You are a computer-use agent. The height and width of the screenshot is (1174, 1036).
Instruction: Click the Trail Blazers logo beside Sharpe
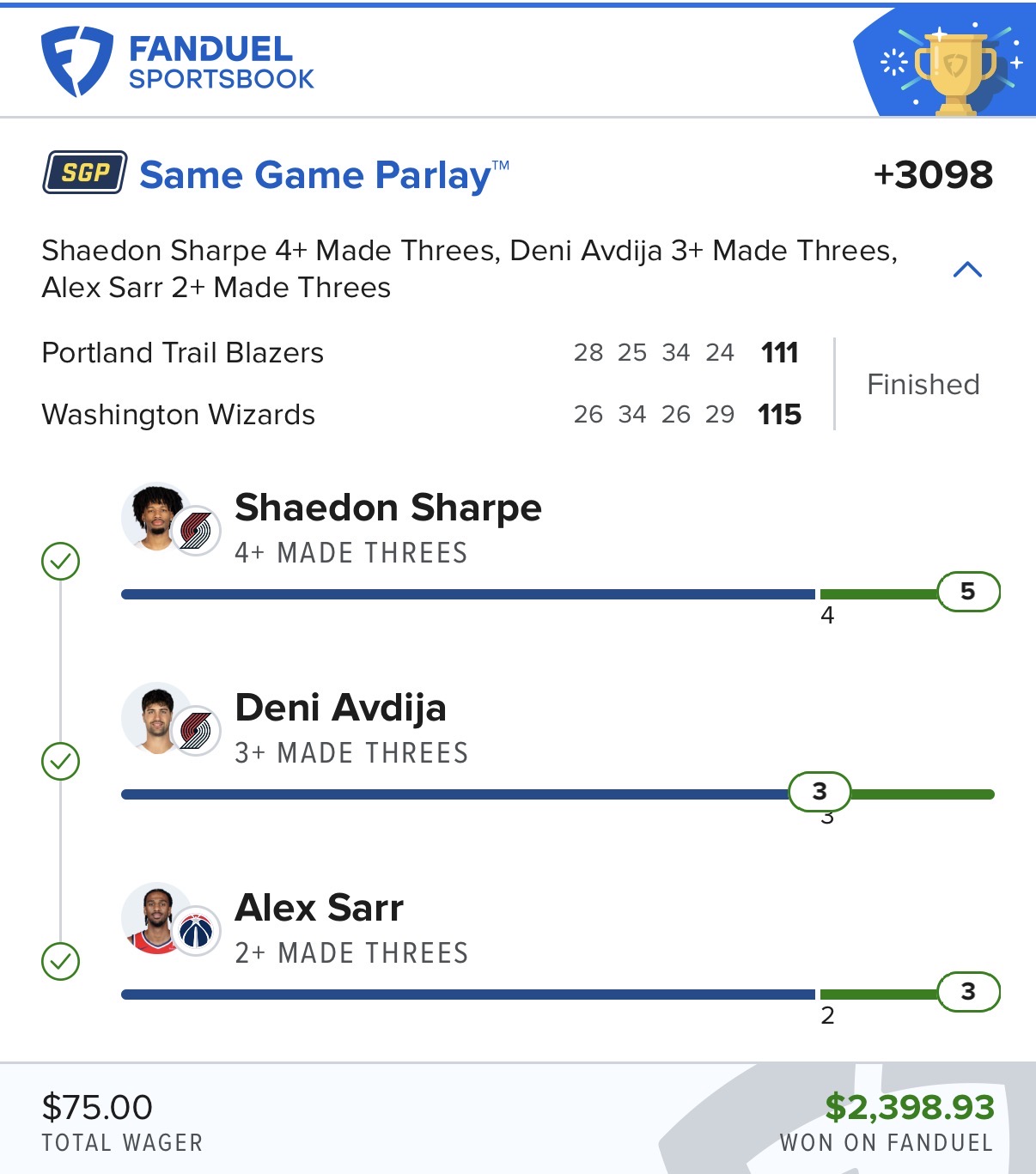(x=196, y=531)
